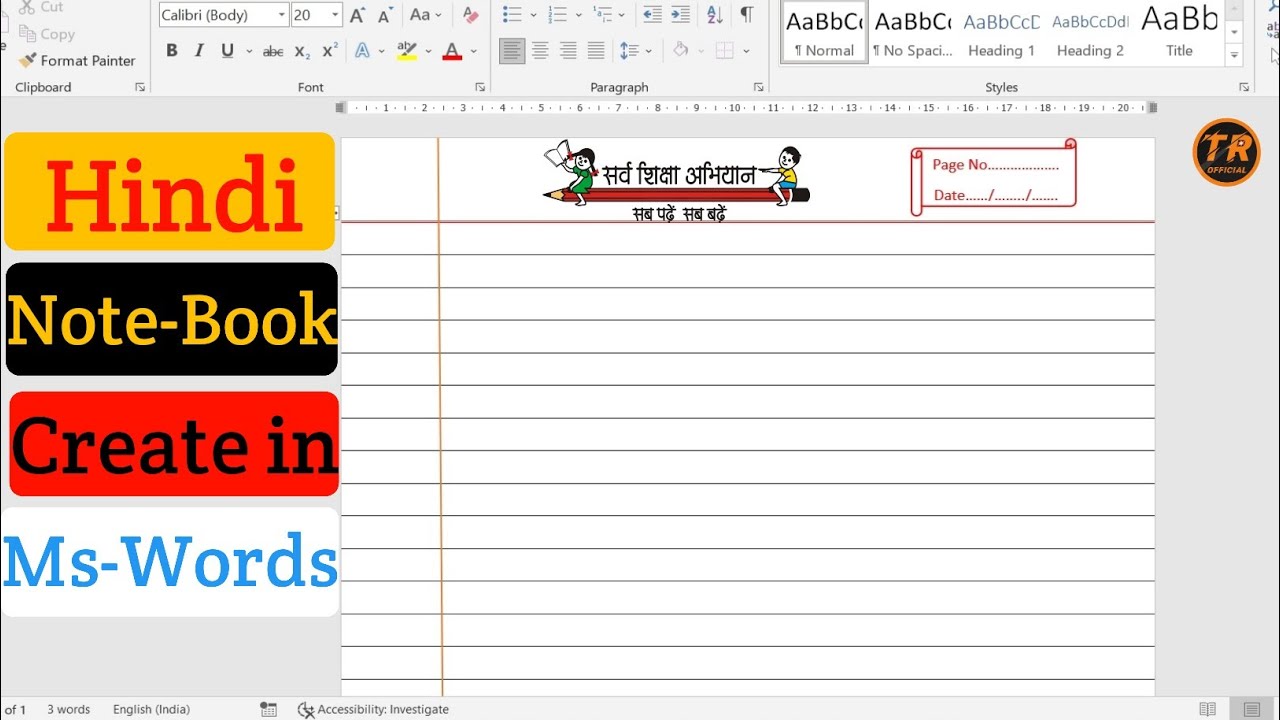
Task: Select the No Spacing style
Action: pyautogui.click(x=912, y=33)
